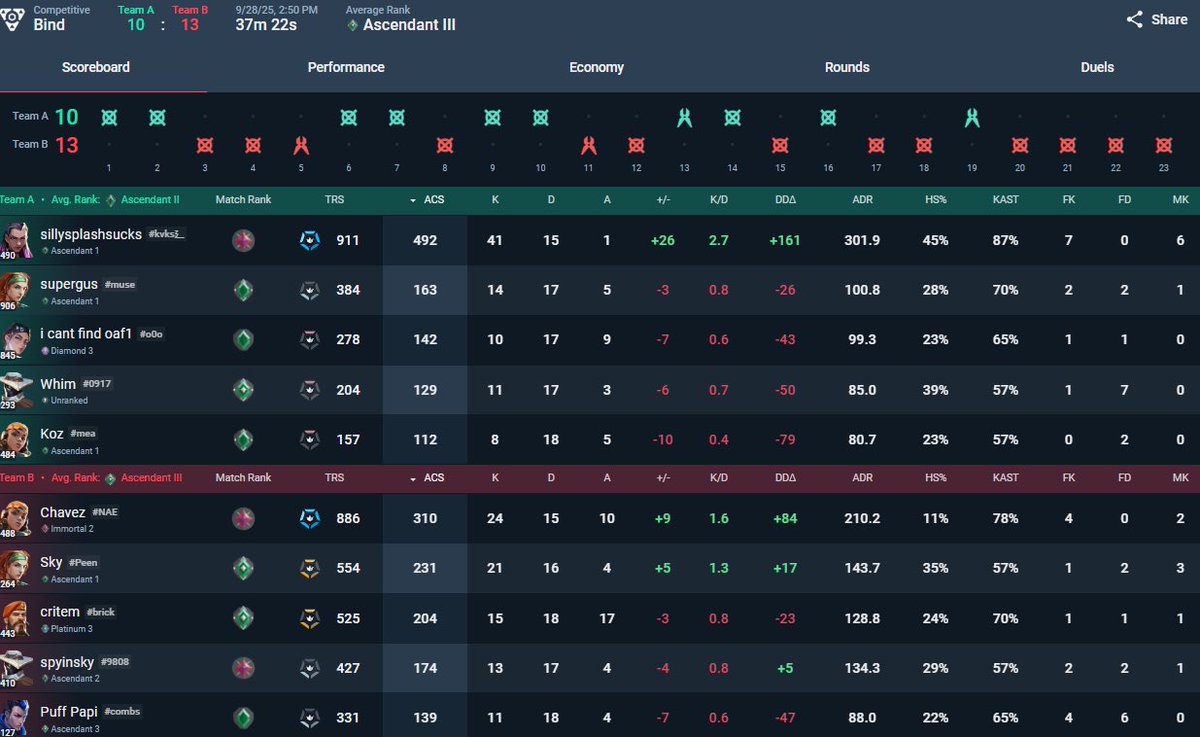This screenshot has height=737, width=1200.
Task: Open the Economy tab
Action: [x=596, y=67]
